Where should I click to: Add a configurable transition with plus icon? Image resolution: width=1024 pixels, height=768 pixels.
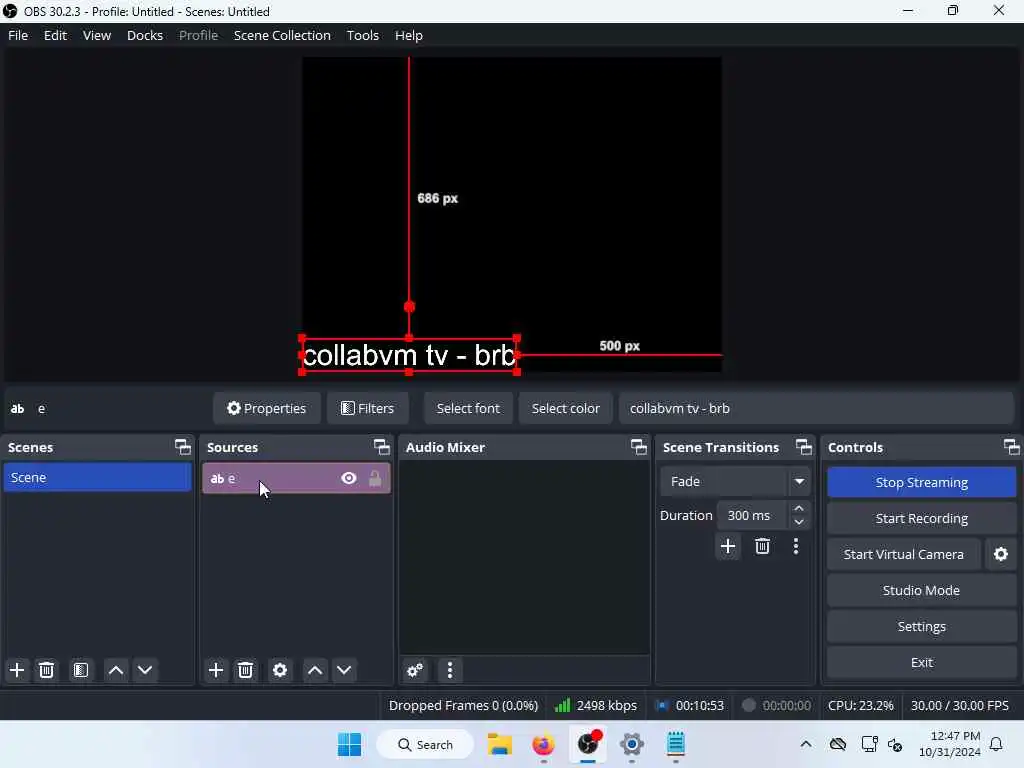point(728,546)
